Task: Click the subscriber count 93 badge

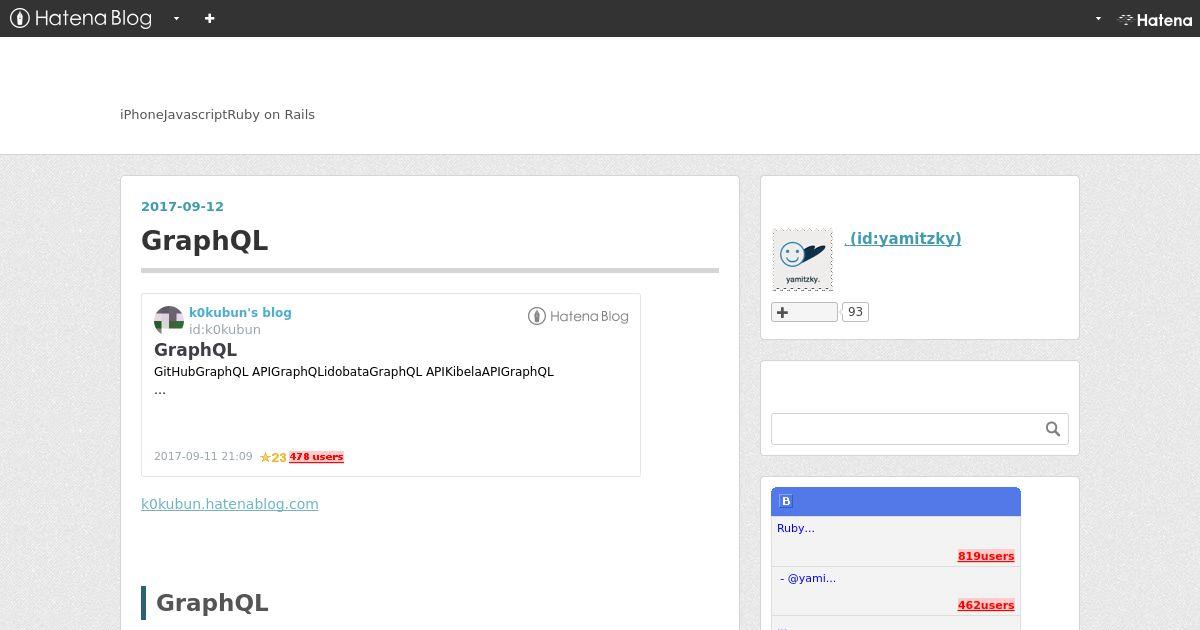Action: click(x=855, y=312)
